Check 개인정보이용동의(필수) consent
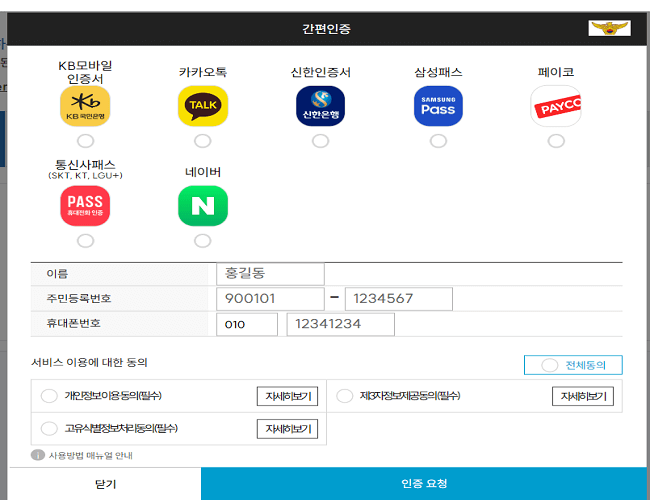650x500 pixels. click(x=49, y=396)
